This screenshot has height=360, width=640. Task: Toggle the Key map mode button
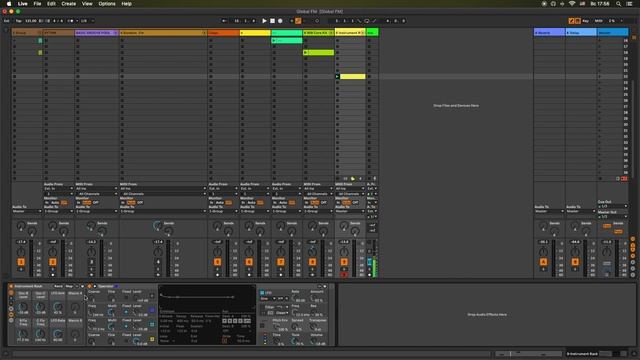pyautogui.click(x=586, y=21)
